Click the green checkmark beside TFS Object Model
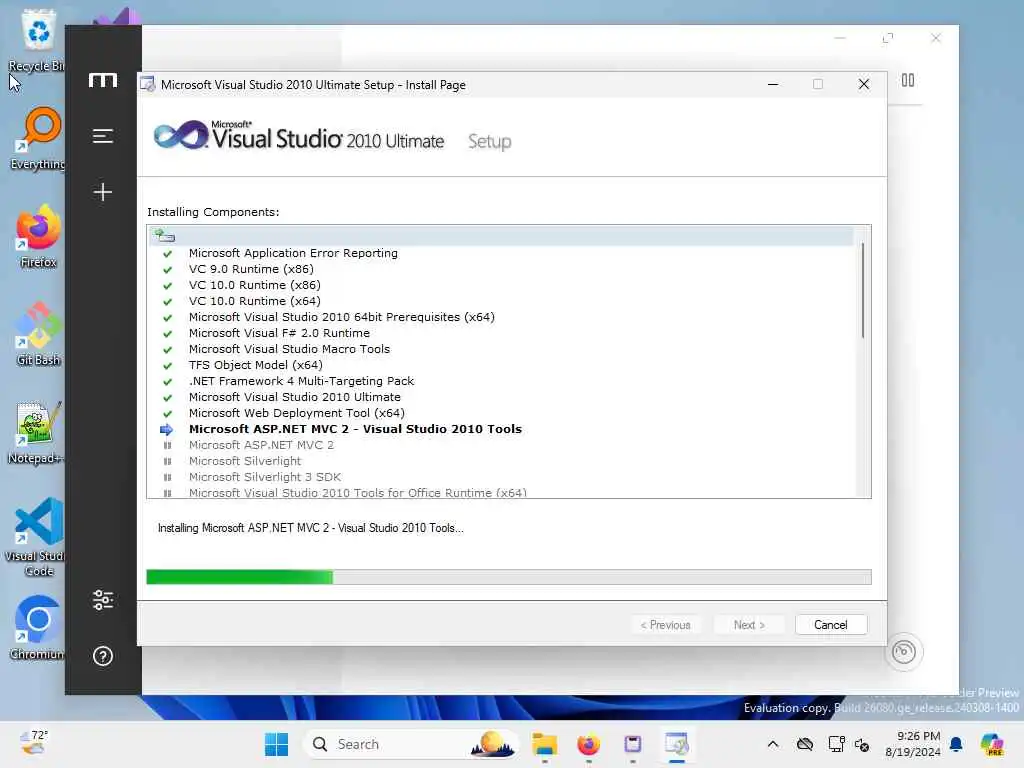This screenshot has width=1024, height=768. pos(167,366)
